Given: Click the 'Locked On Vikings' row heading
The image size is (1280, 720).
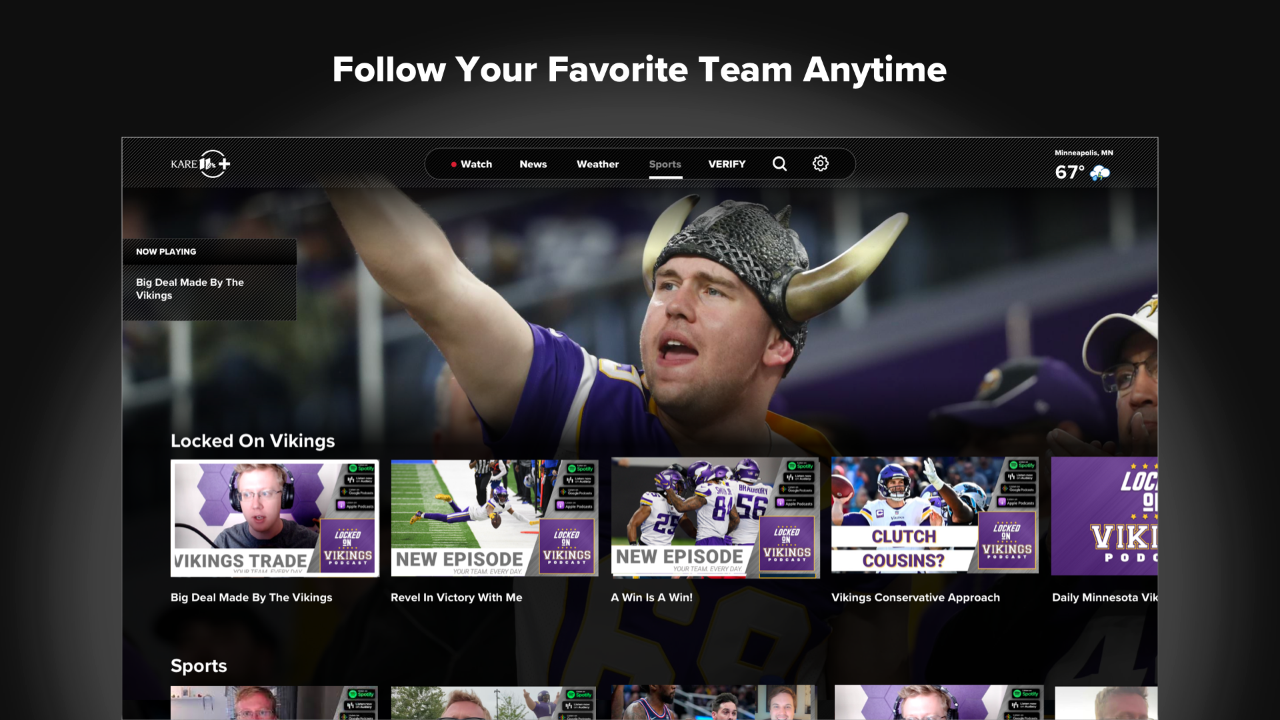Looking at the screenshot, I should point(253,441).
